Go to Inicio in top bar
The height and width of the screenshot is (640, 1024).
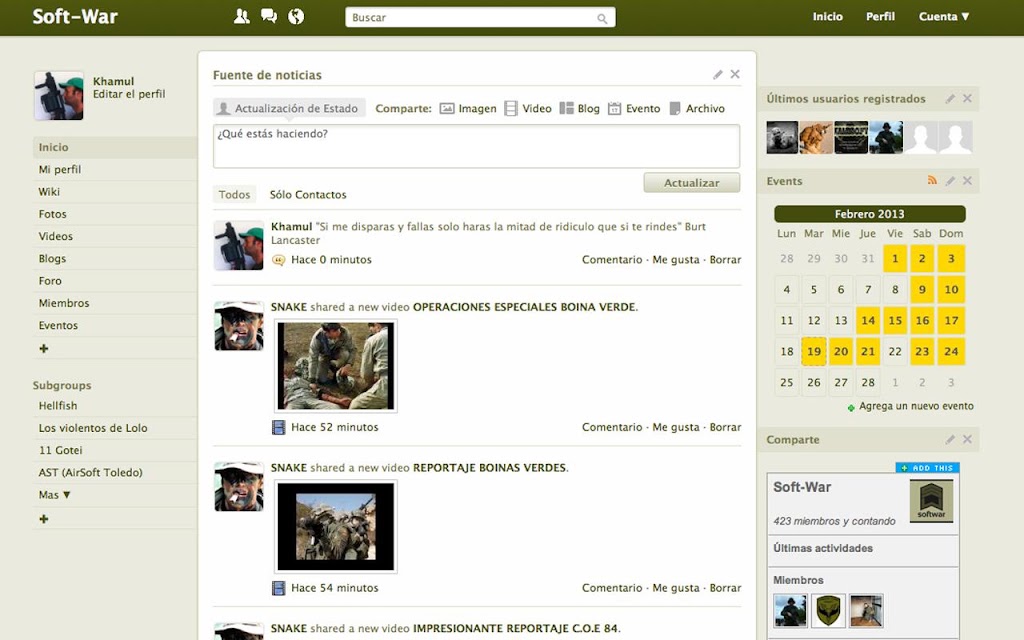point(827,17)
